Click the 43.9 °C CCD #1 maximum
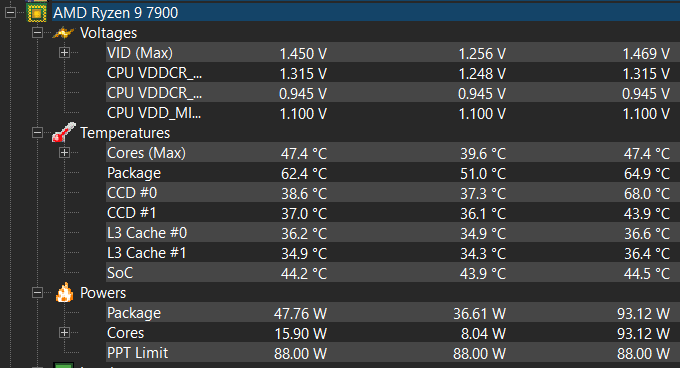 tap(647, 214)
